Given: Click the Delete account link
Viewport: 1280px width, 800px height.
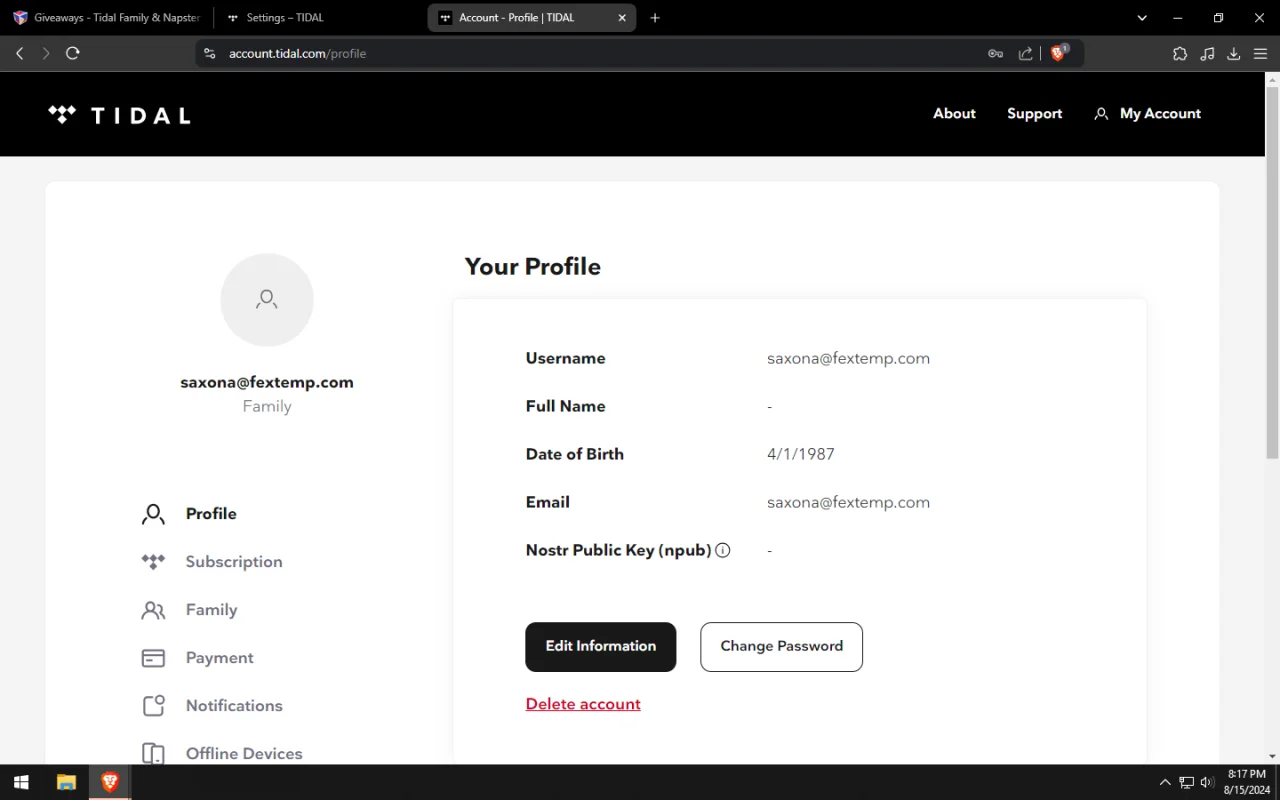Looking at the screenshot, I should click(583, 704).
